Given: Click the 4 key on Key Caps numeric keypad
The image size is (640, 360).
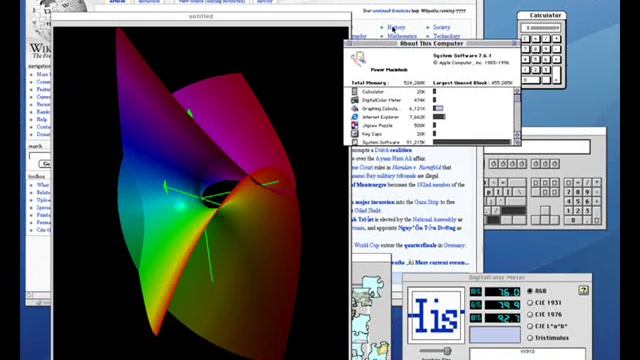Looking at the screenshot, I should [568, 201].
